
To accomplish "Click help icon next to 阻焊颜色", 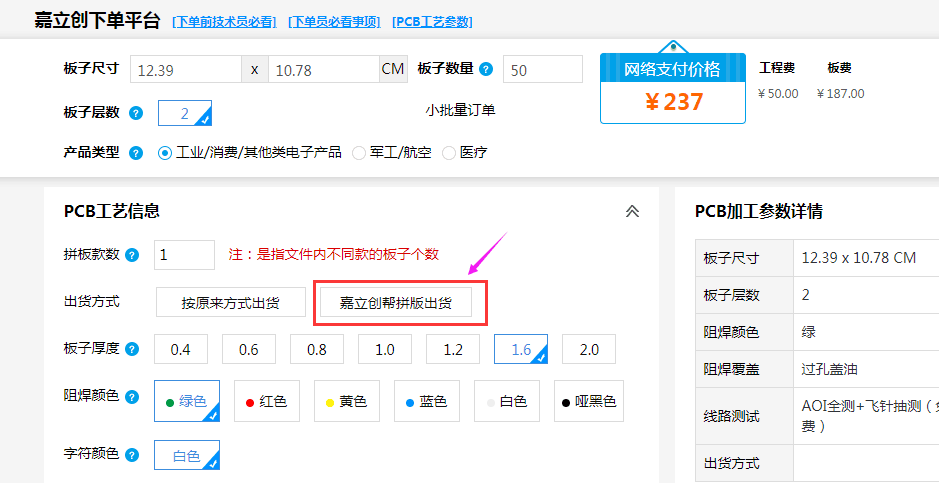I will click(x=132, y=396).
